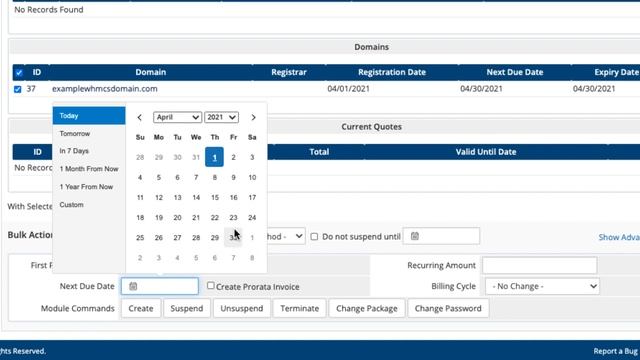Screen dimensions: 640x360
Task: Pick March 31 greyed date in calendar
Action: [x=196, y=157]
